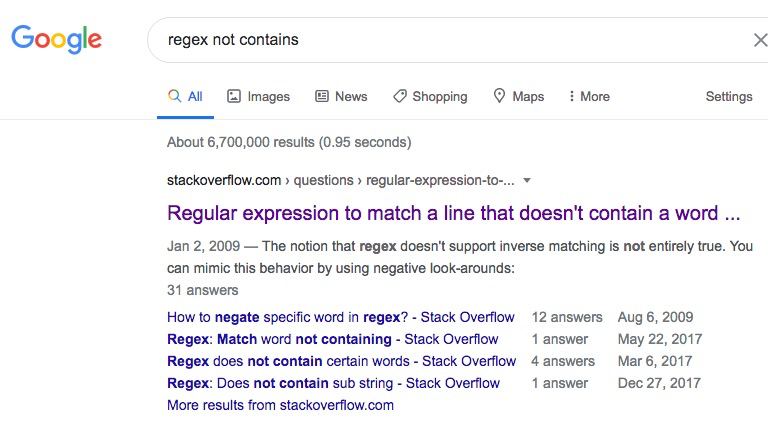Image resolution: width=768 pixels, height=432 pixels.
Task: Click the 'Mar 6, 2017' date
Action: 655,361
